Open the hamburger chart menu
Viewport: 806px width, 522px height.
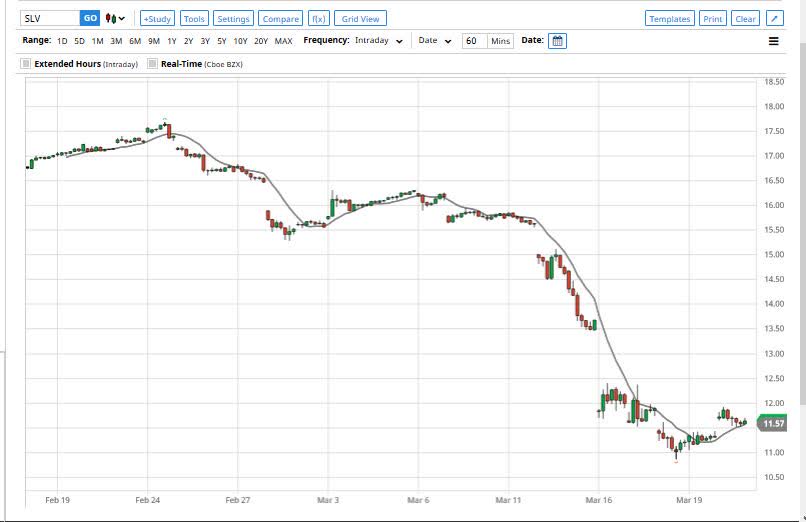point(773,41)
